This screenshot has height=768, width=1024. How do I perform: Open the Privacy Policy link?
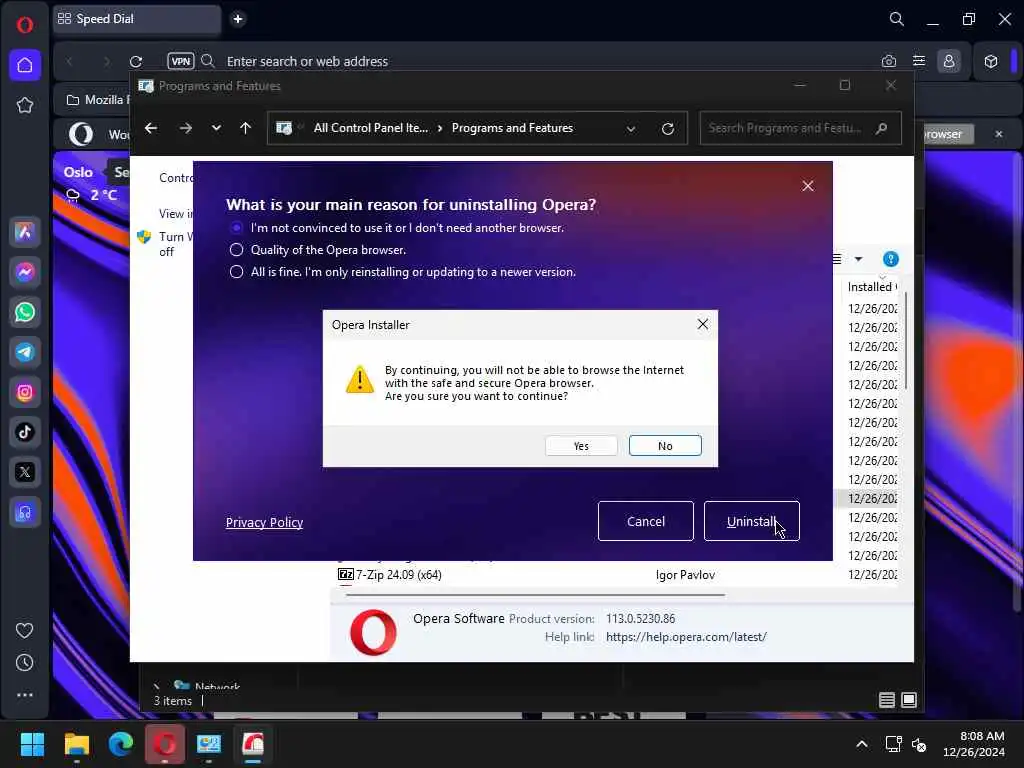pyautogui.click(x=264, y=522)
